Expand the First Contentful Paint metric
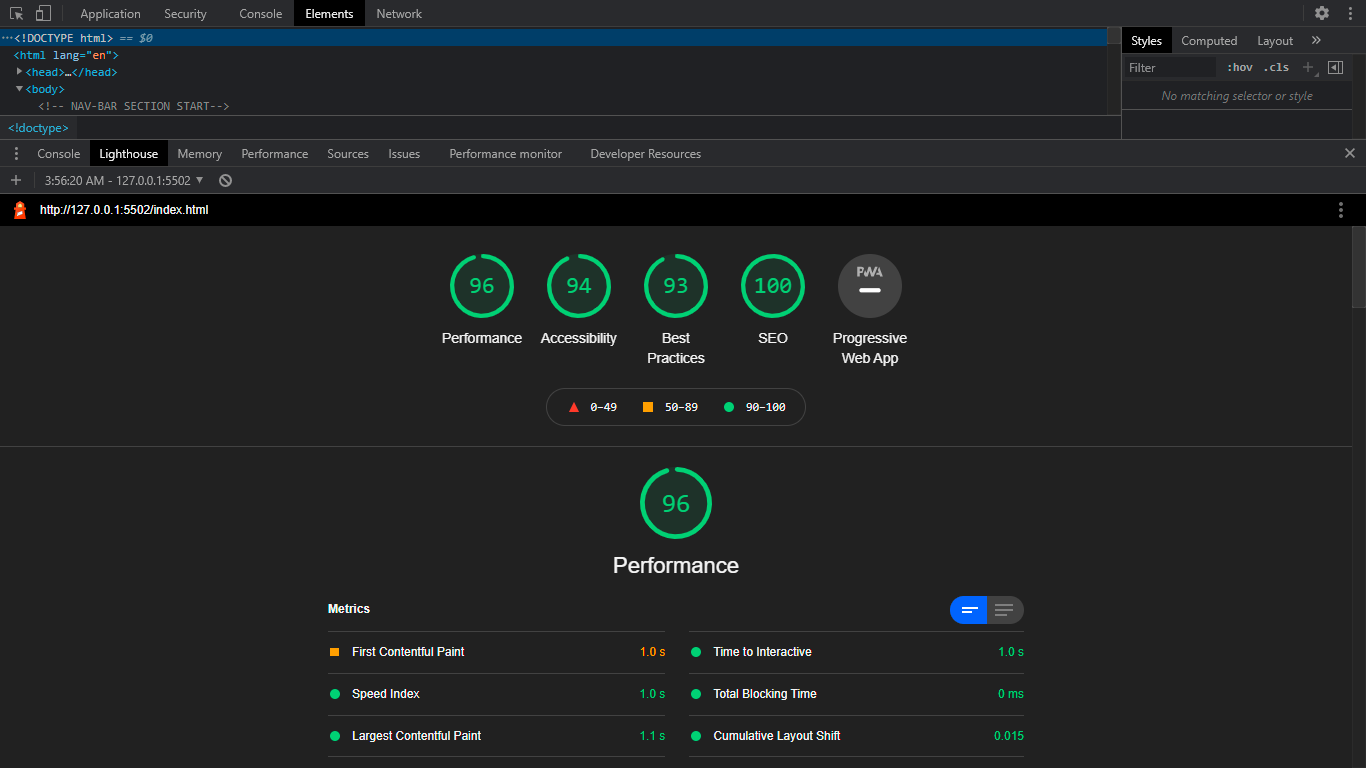 pyautogui.click(x=496, y=652)
